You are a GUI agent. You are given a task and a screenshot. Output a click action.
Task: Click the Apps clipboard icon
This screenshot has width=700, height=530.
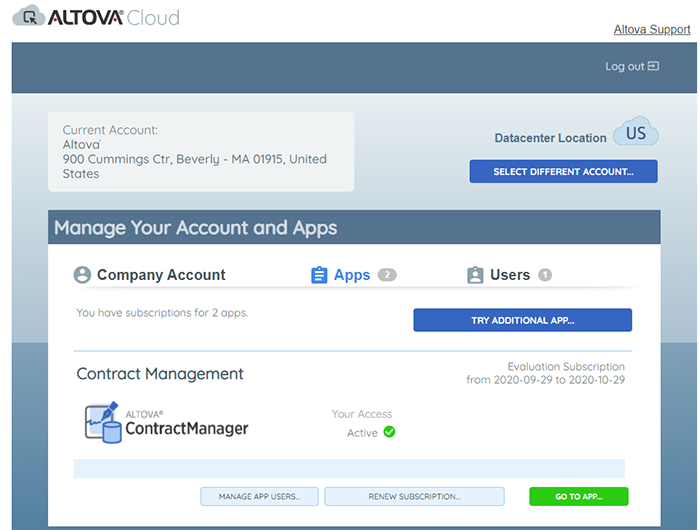point(320,275)
